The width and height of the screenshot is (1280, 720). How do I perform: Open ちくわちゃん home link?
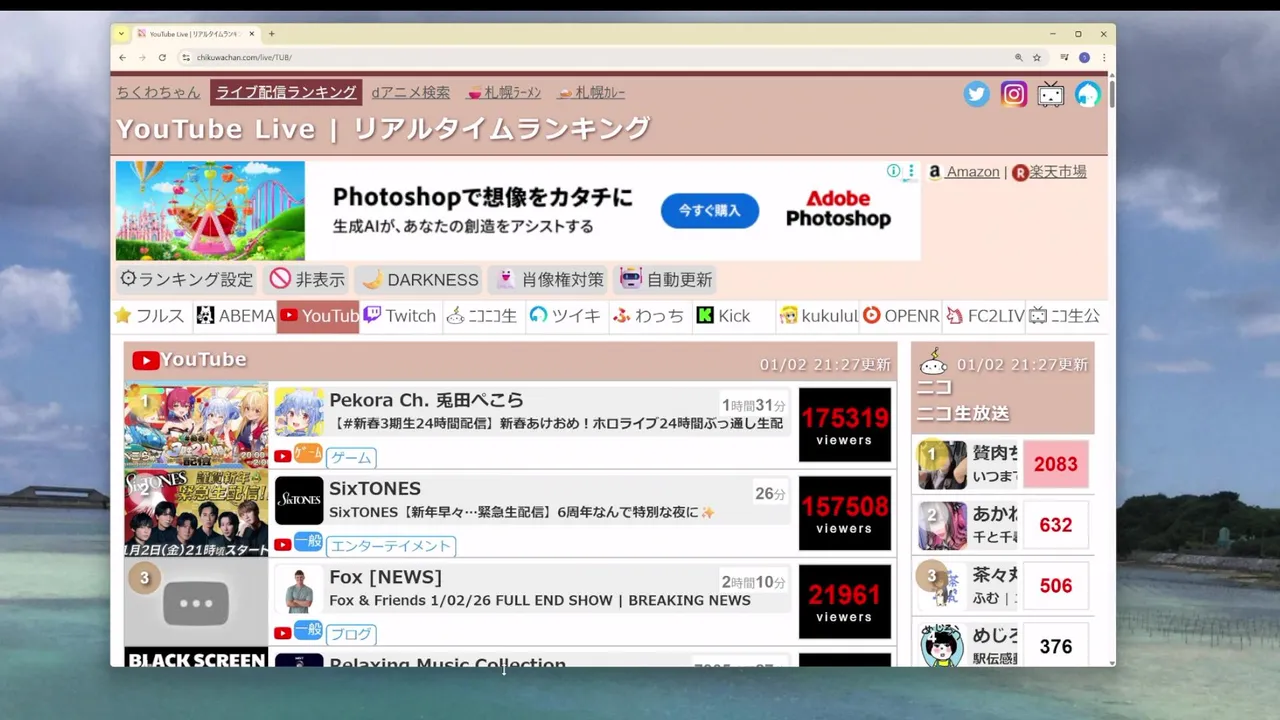(x=158, y=92)
